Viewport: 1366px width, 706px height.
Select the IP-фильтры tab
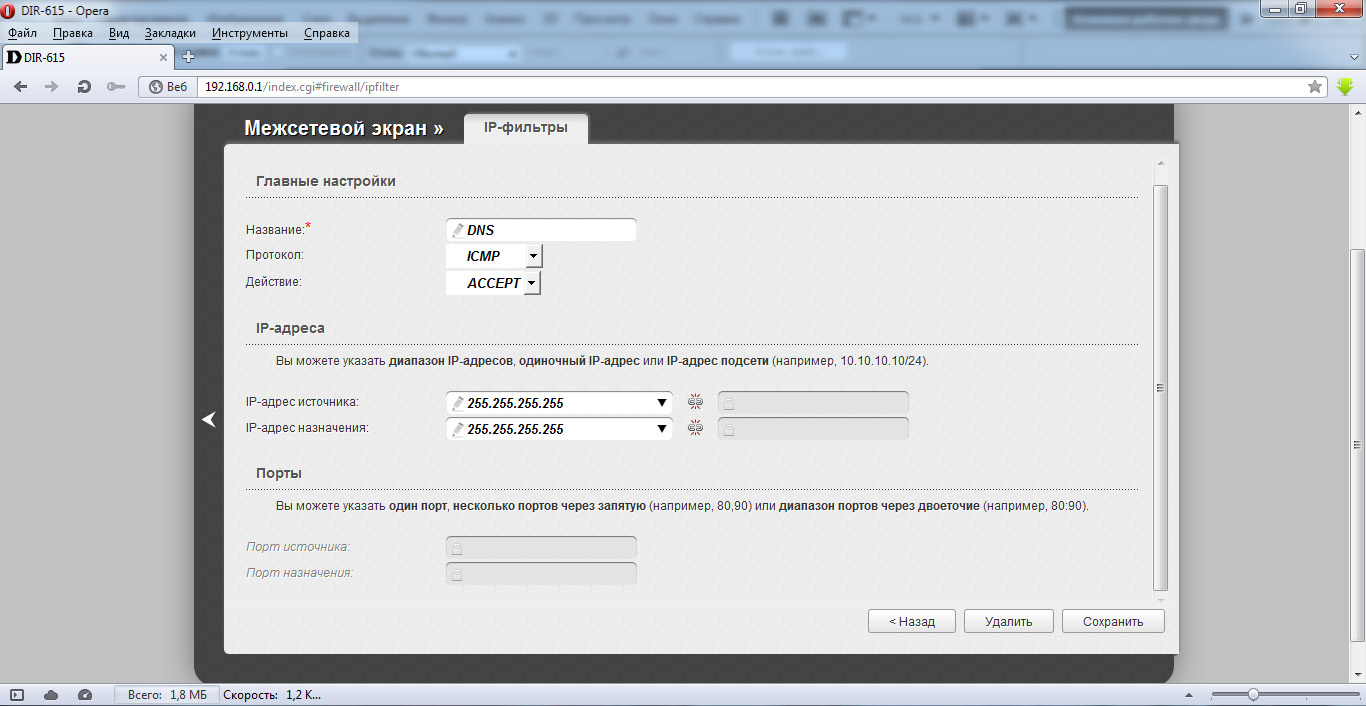coord(526,128)
